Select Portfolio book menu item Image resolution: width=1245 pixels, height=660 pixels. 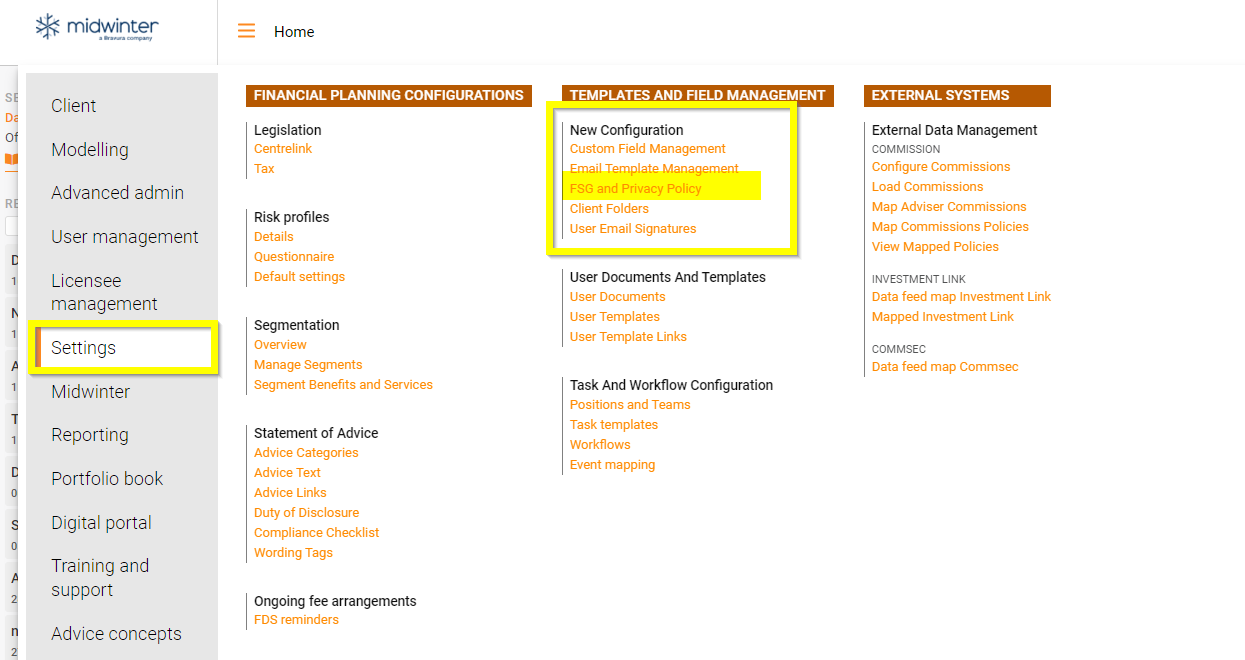click(x=107, y=479)
